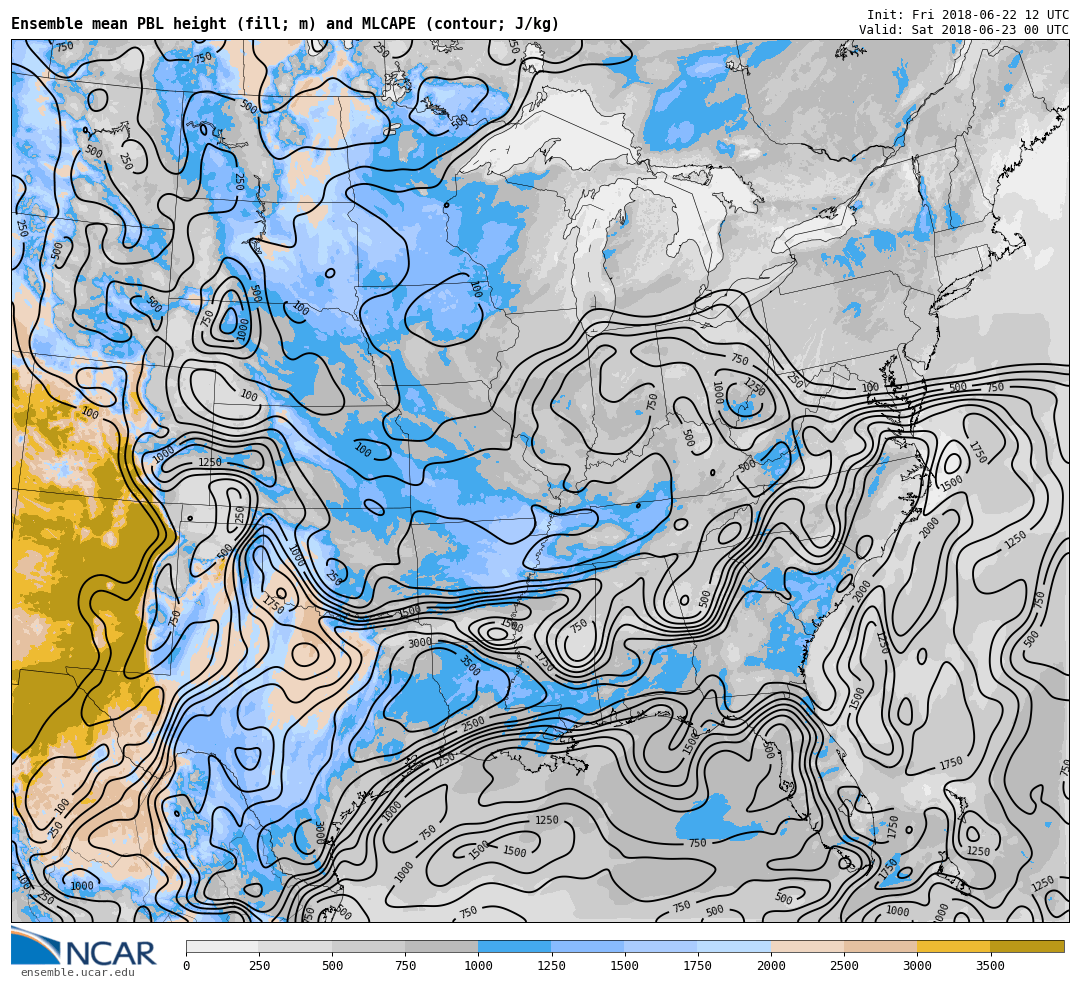Click the "0" tick label on colorbar

click(186, 966)
